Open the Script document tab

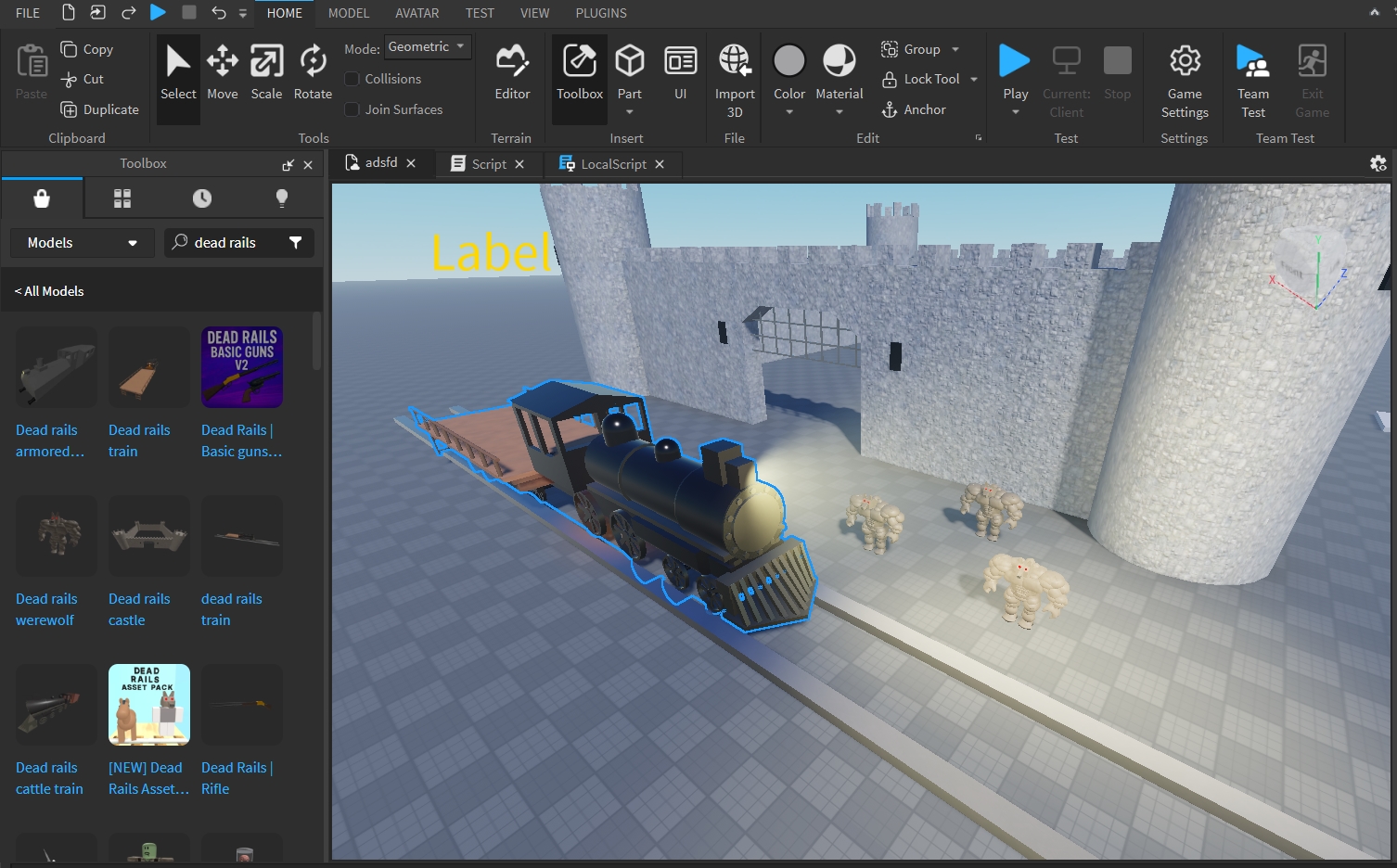pos(489,164)
